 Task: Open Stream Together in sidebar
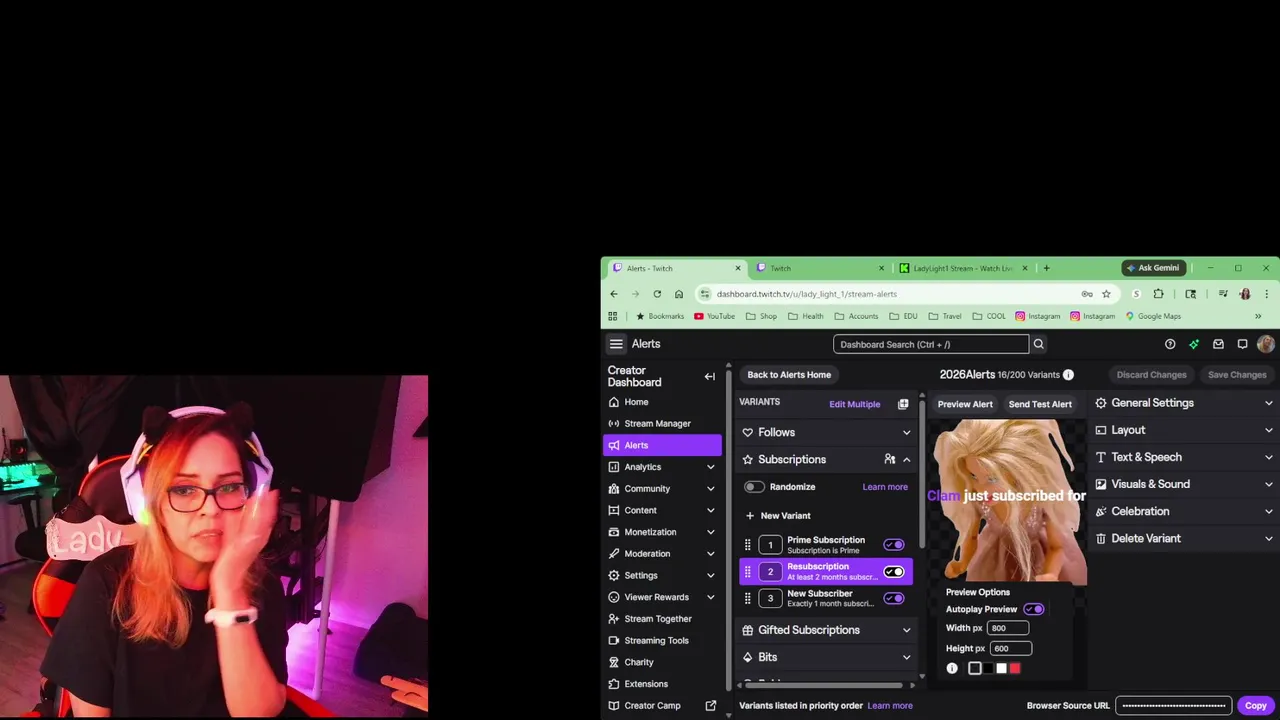[x=662, y=619]
